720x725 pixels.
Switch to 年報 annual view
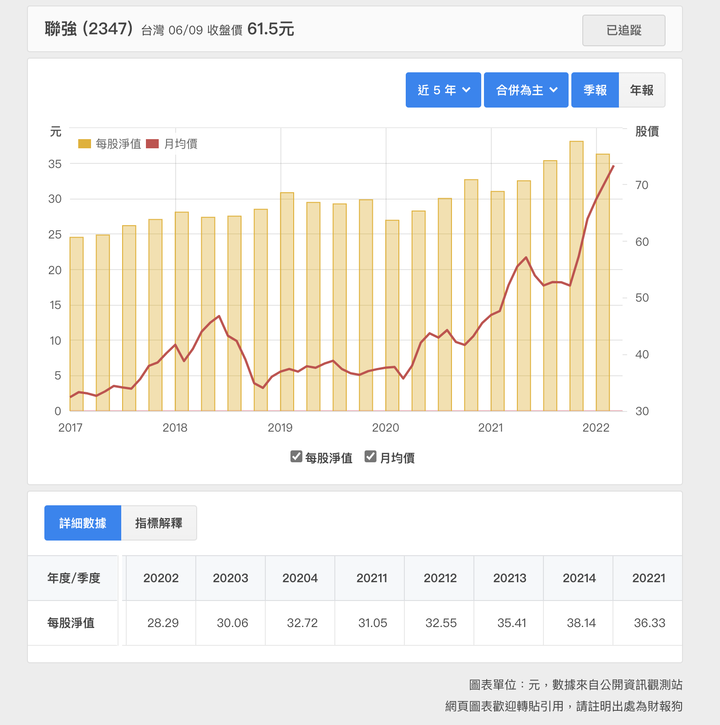pyautogui.click(x=642, y=90)
